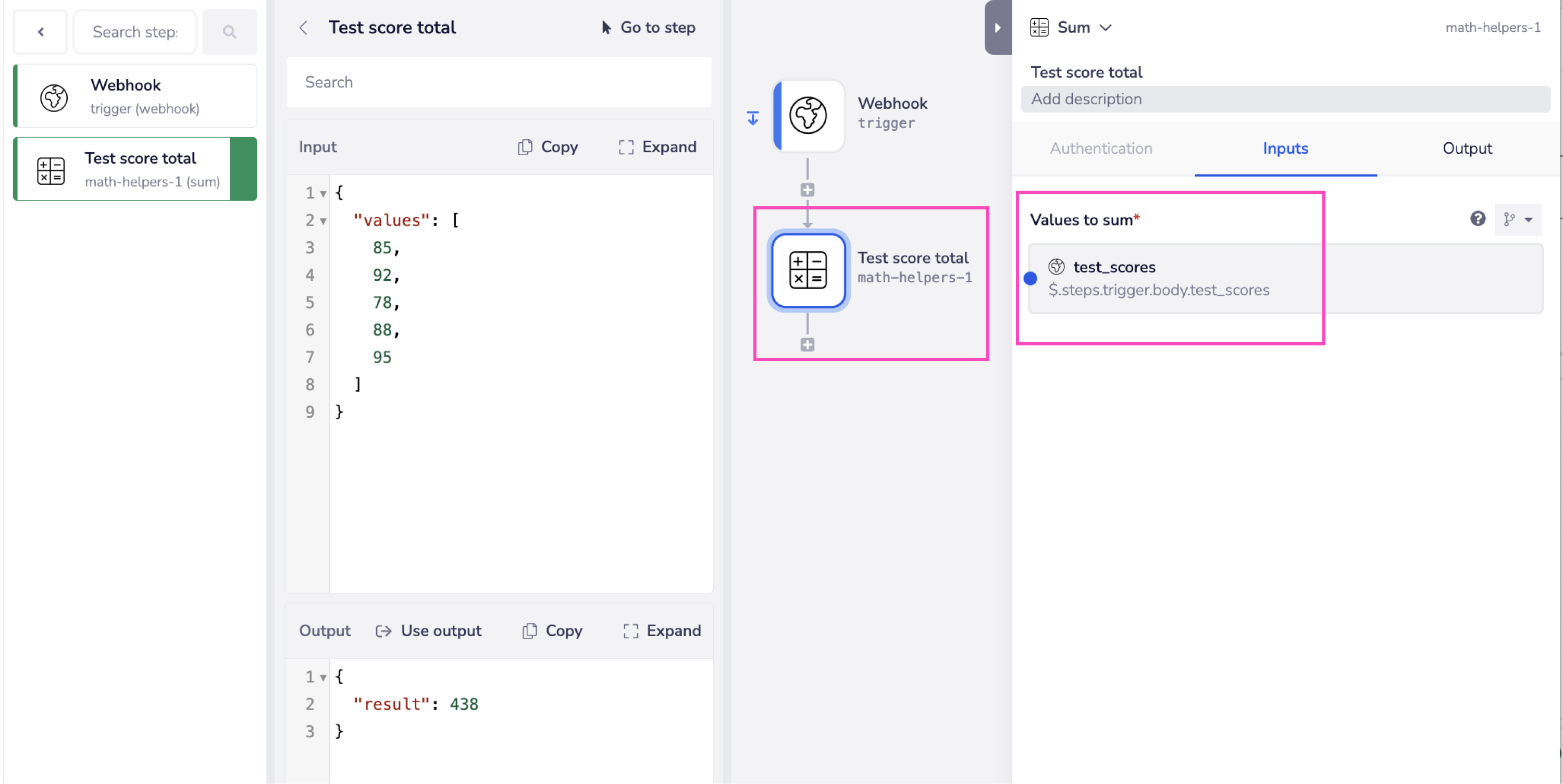Click Use output button
1563x784 pixels.
pyautogui.click(x=428, y=630)
